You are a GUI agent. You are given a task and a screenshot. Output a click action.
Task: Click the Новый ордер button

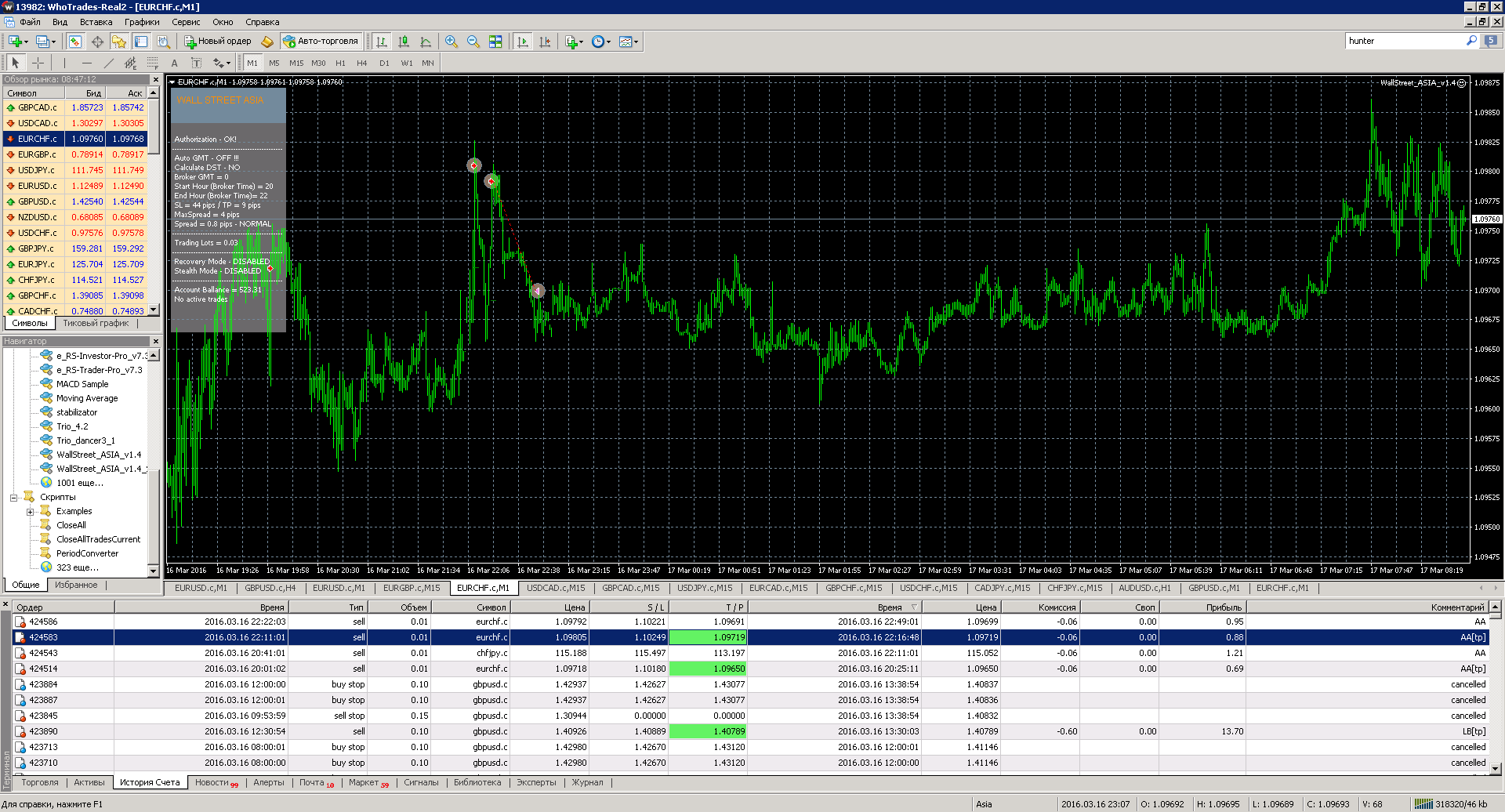point(217,42)
